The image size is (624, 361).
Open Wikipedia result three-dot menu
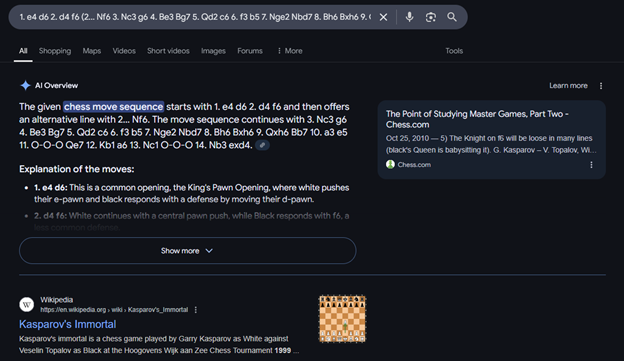point(195,310)
